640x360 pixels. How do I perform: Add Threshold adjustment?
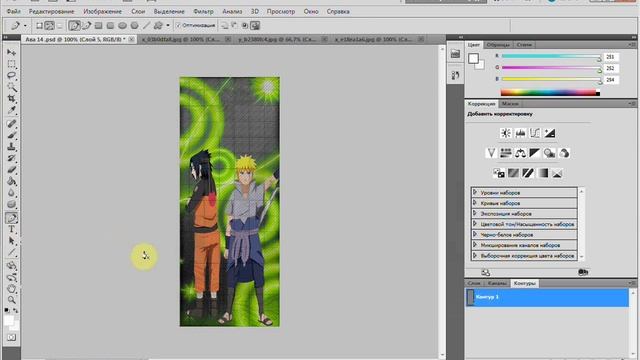tap(528, 173)
